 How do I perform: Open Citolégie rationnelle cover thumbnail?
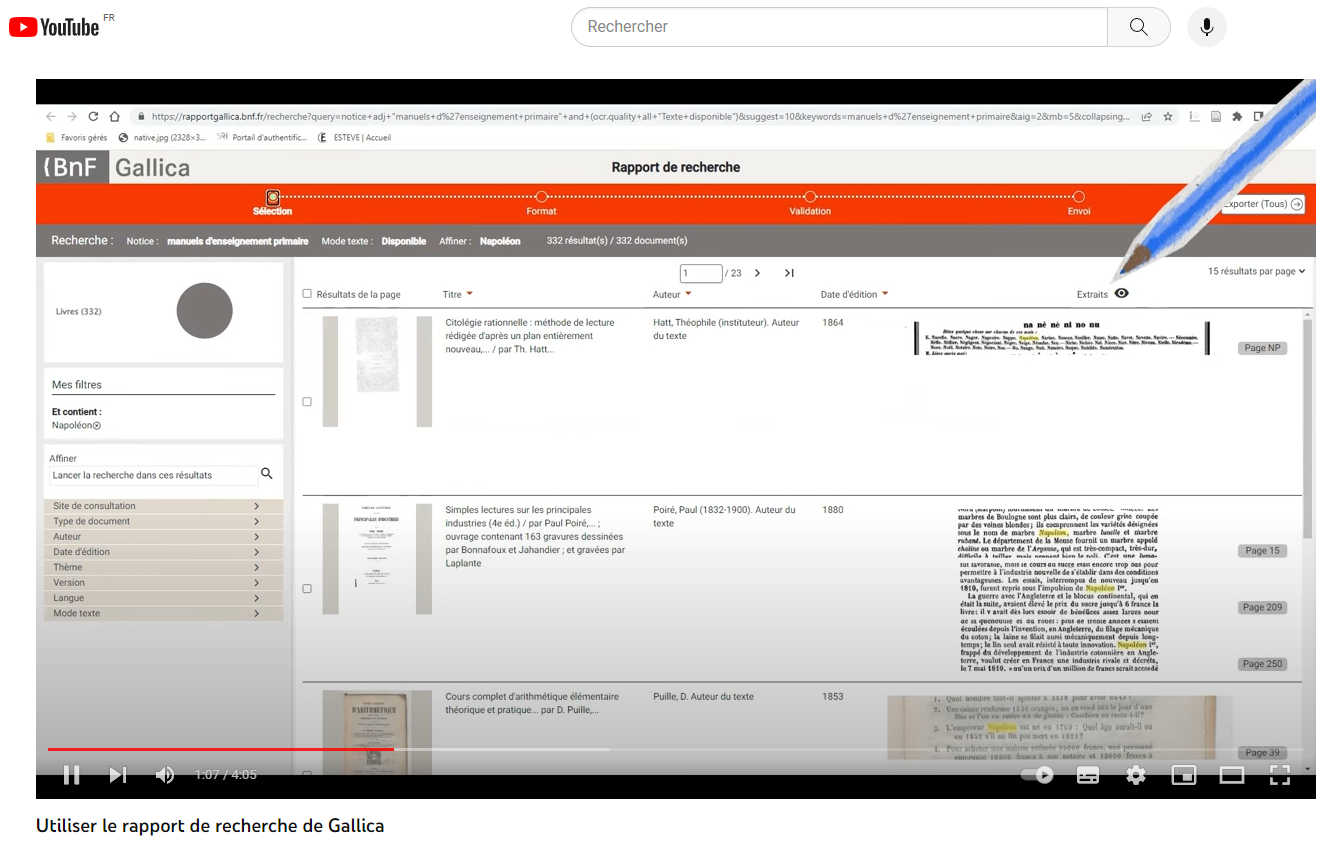click(377, 371)
